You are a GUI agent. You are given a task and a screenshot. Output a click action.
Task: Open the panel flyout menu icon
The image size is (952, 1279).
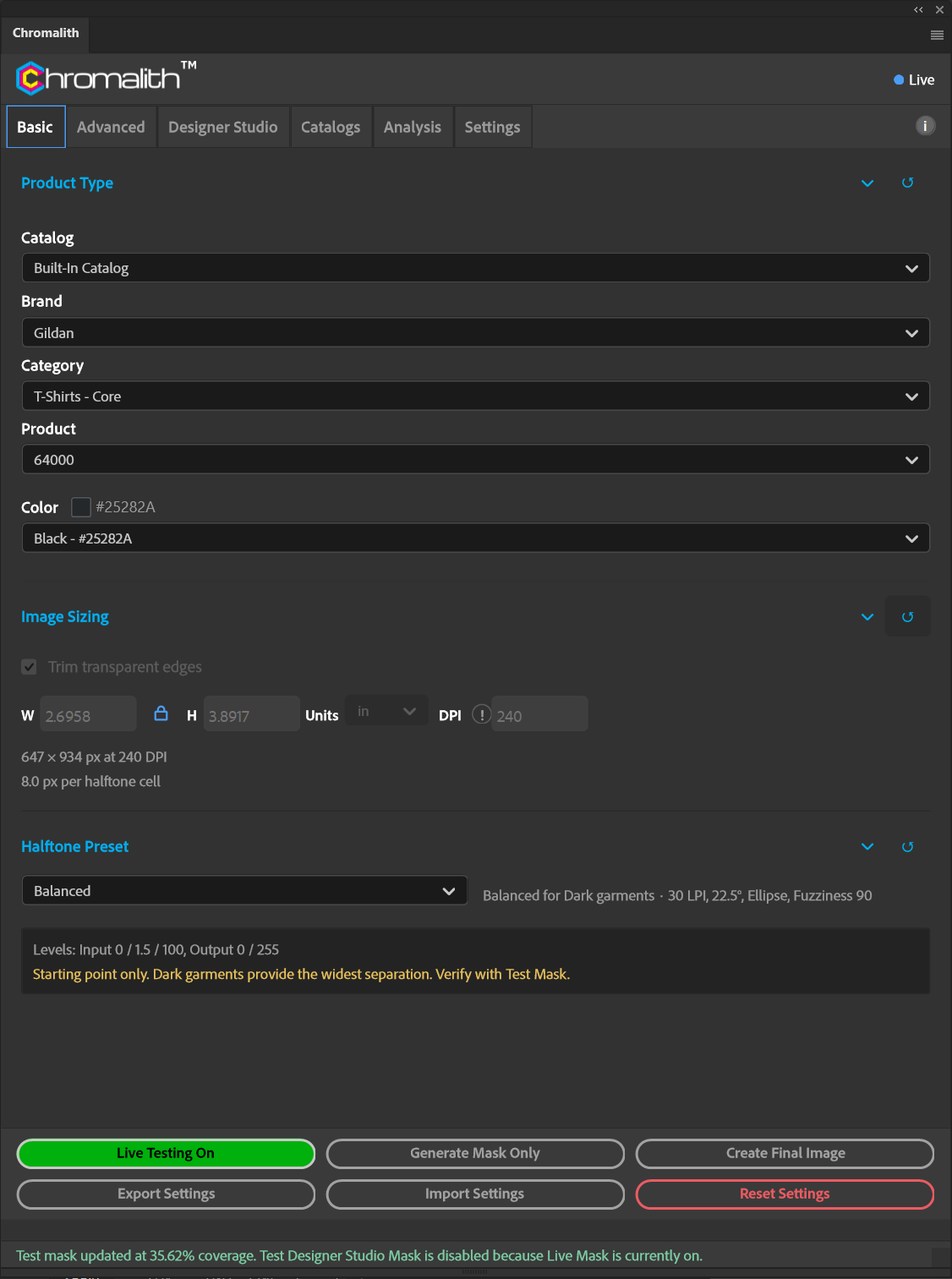coord(937,36)
